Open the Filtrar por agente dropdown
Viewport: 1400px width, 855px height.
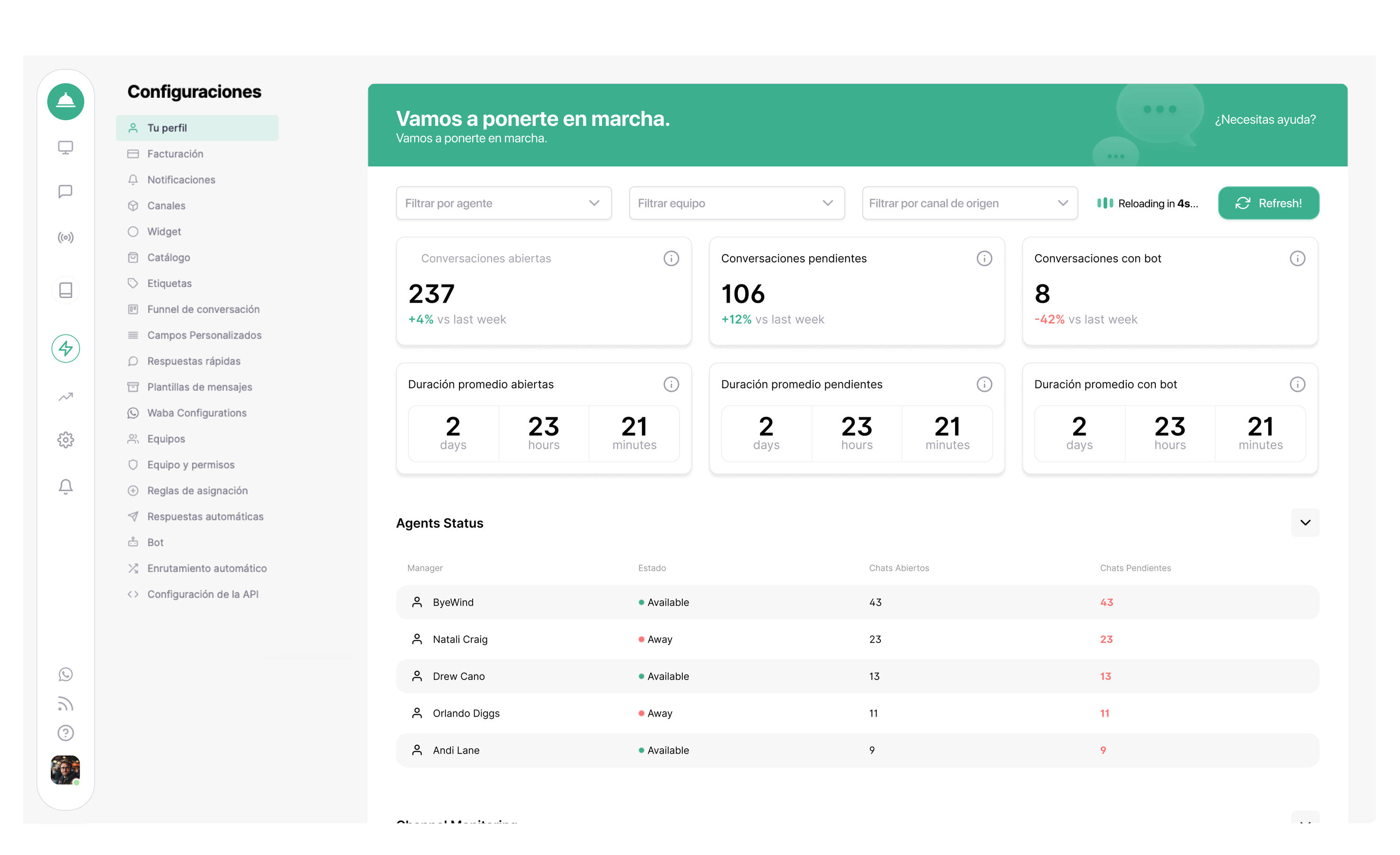pos(503,203)
